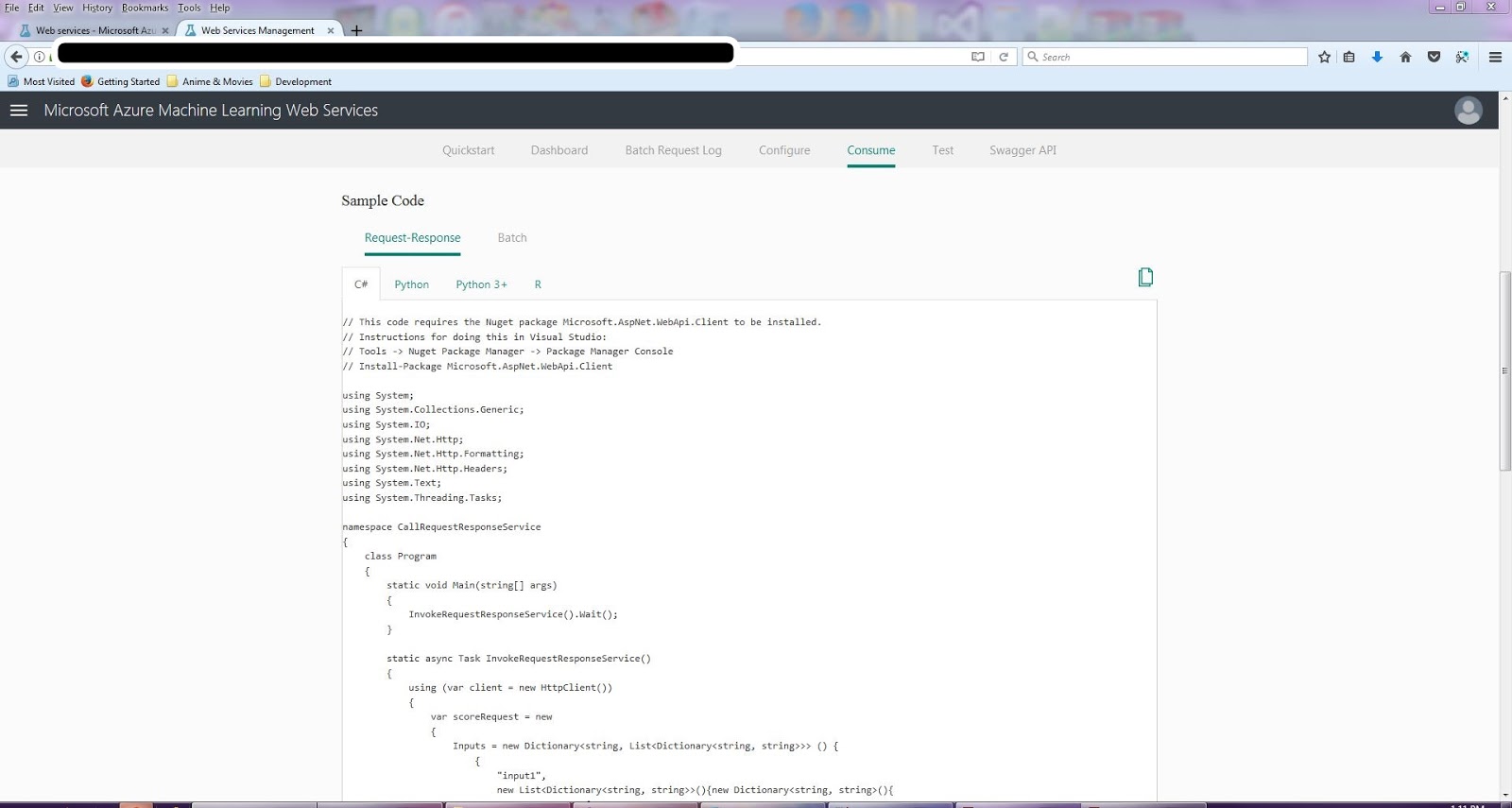Screen dimensions: 1512x808
Task: Click 'static void Main(string[] args)' line
Action: point(472,586)
